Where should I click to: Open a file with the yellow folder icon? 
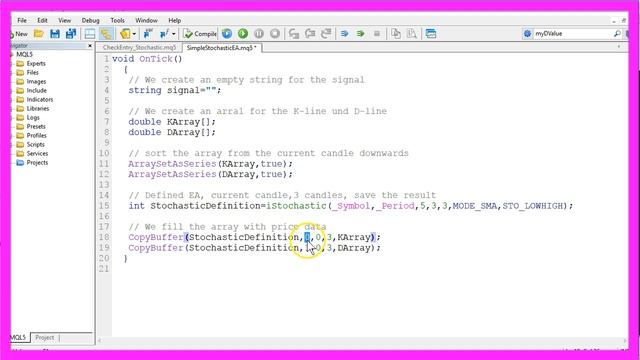pyautogui.click(x=39, y=33)
